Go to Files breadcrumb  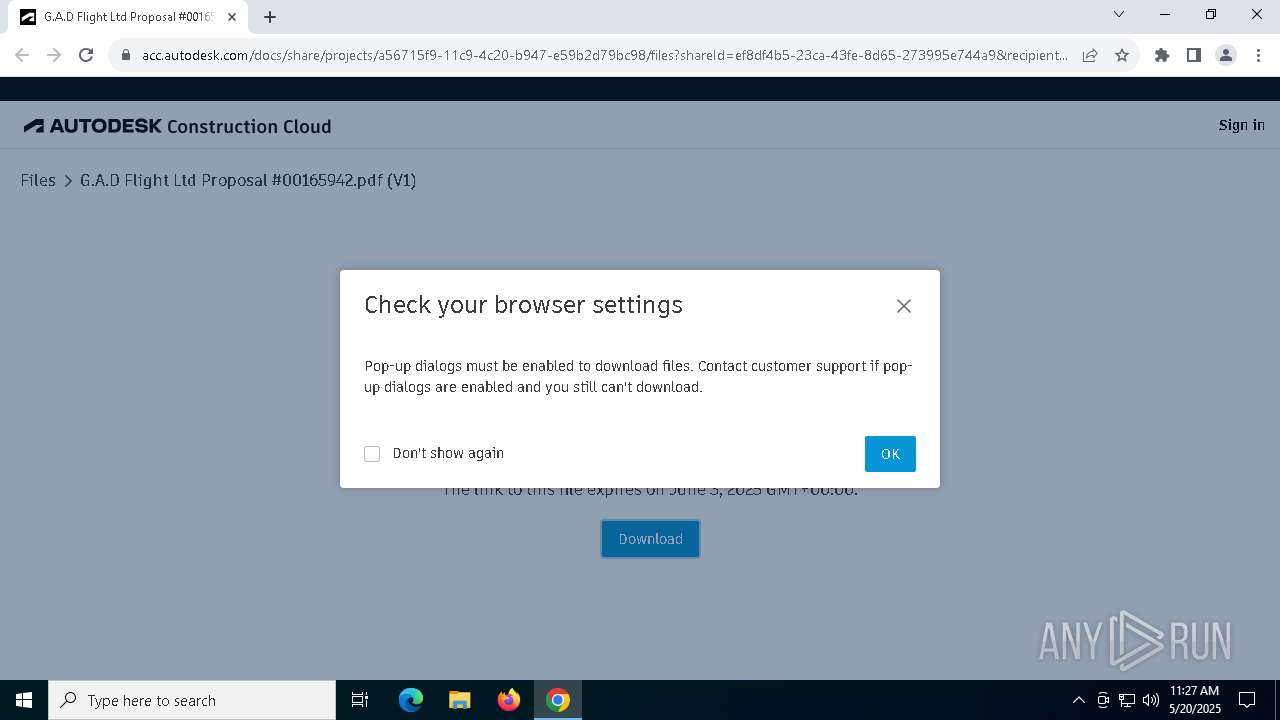tap(38, 180)
